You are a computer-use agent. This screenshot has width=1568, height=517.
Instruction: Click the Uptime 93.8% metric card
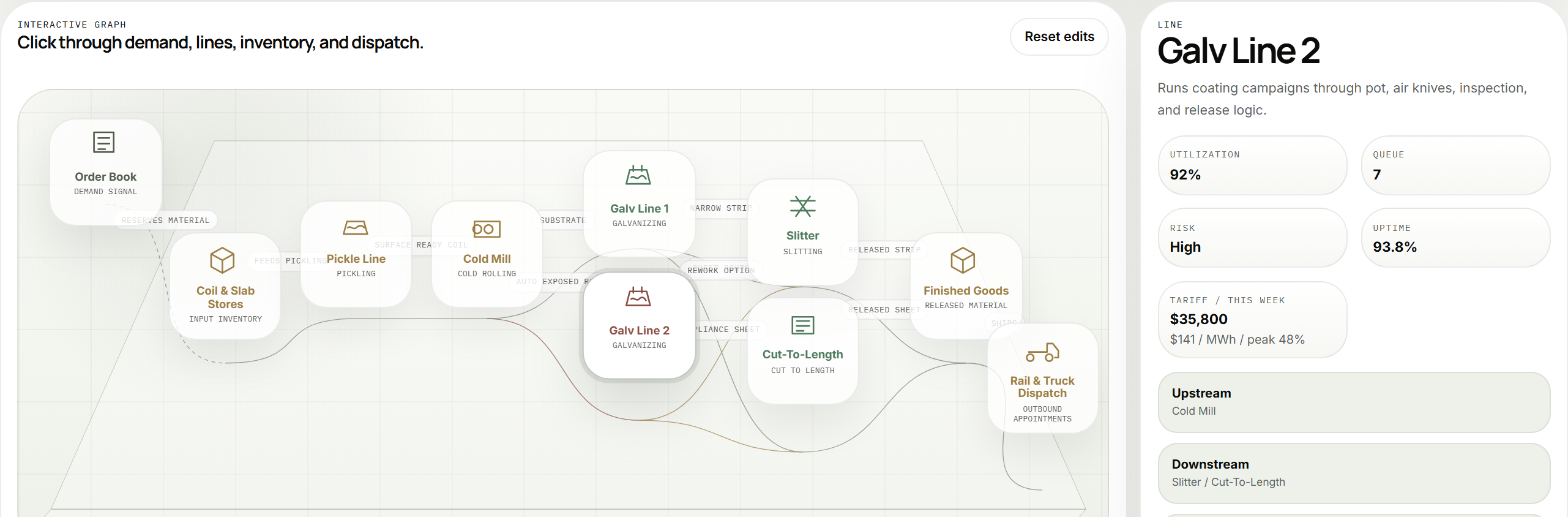coord(1455,238)
